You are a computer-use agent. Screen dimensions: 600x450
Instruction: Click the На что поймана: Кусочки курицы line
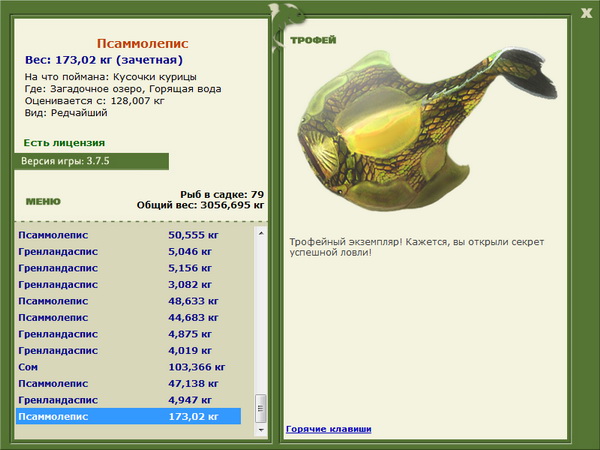pyautogui.click(x=111, y=77)
